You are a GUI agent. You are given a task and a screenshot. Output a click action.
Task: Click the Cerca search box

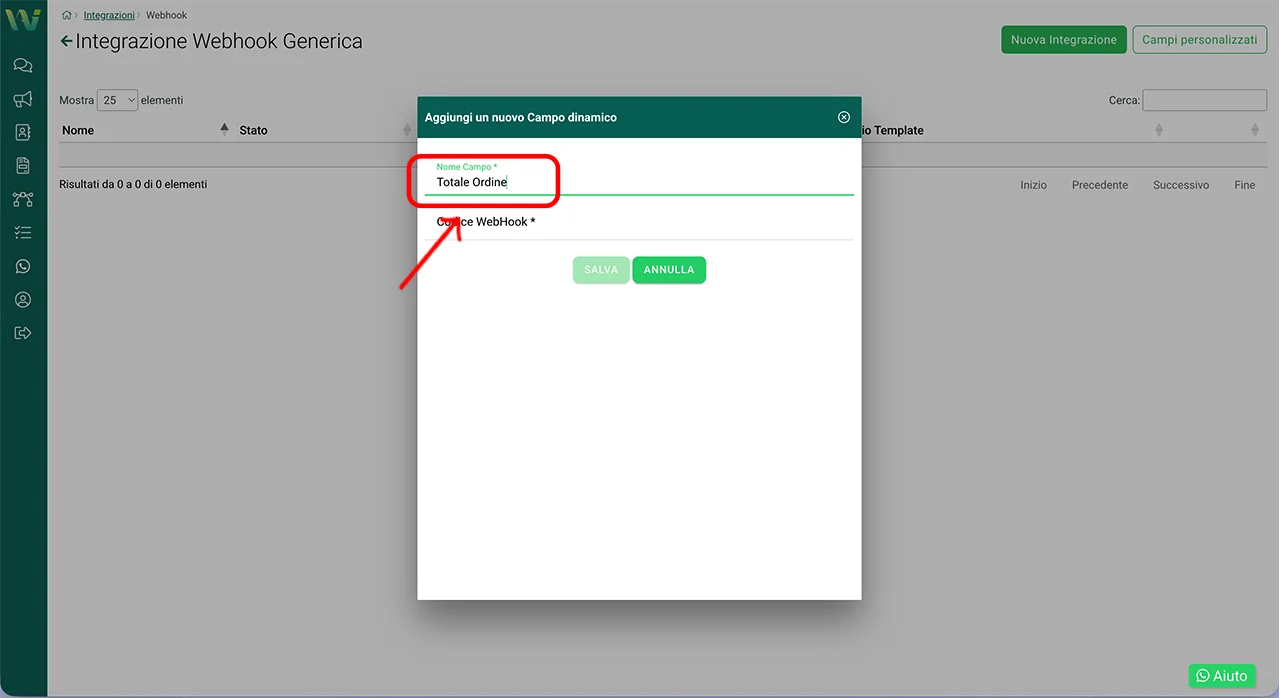coord(1204,100)
